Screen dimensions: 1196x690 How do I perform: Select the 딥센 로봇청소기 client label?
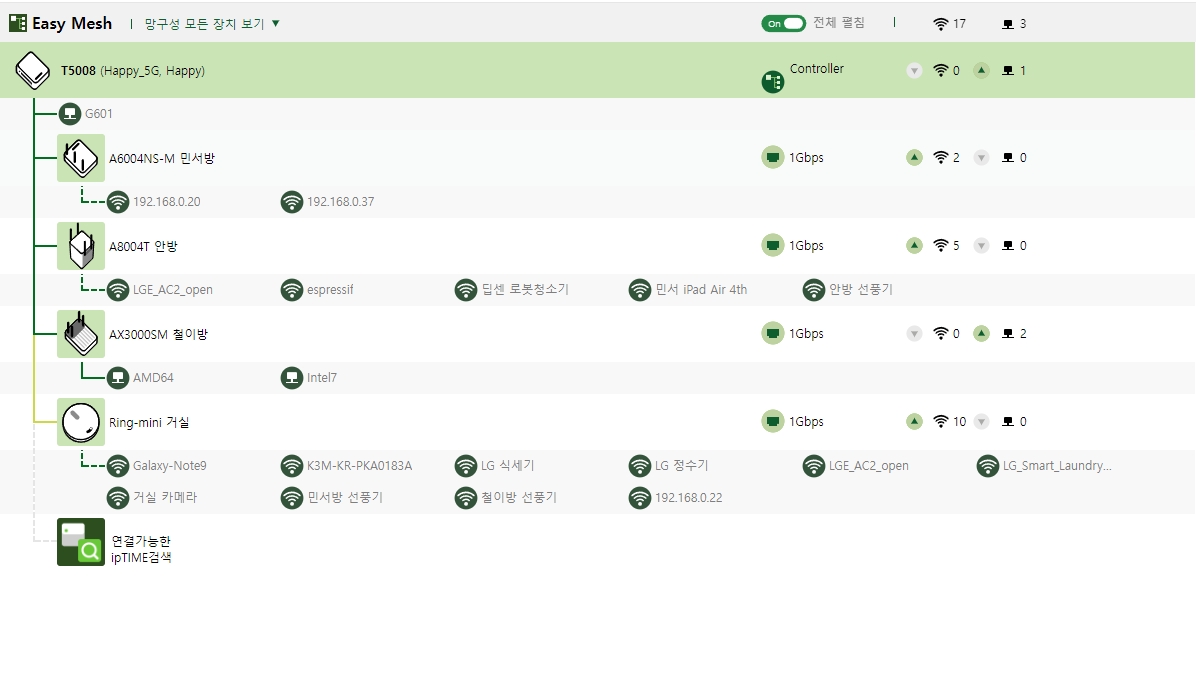(x=525, y=290)
